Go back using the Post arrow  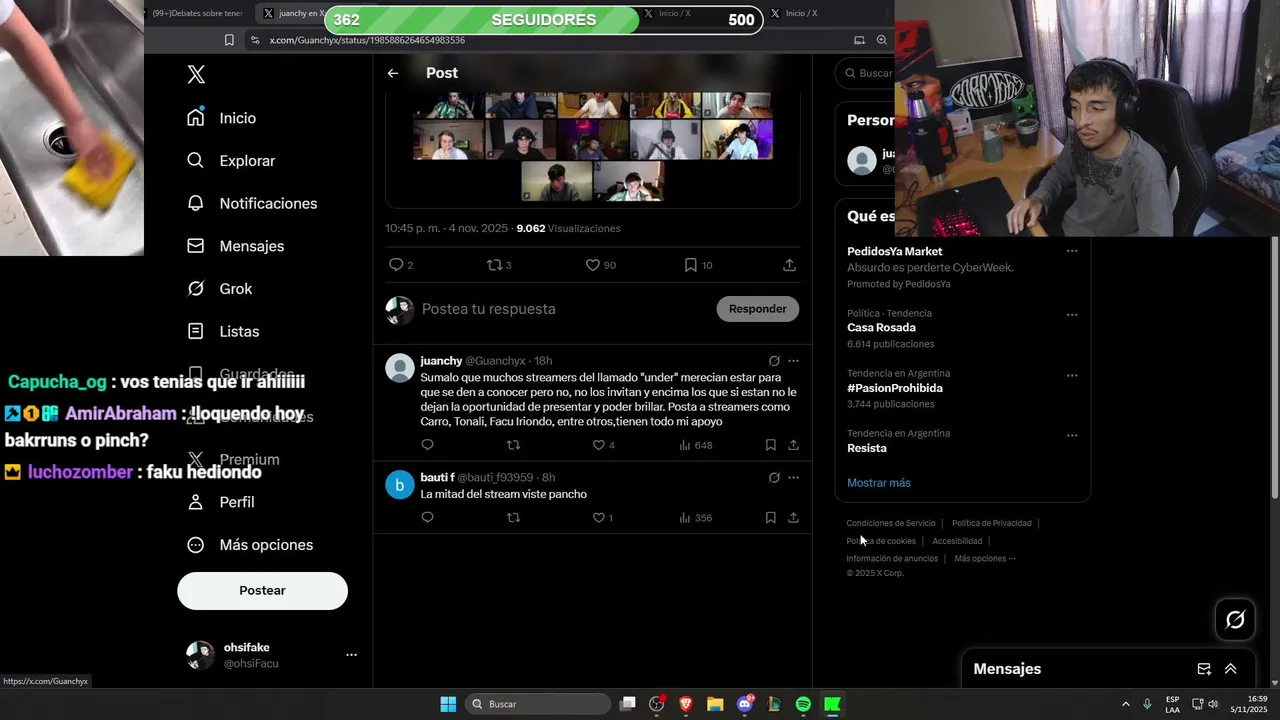(x=393, y=73)
